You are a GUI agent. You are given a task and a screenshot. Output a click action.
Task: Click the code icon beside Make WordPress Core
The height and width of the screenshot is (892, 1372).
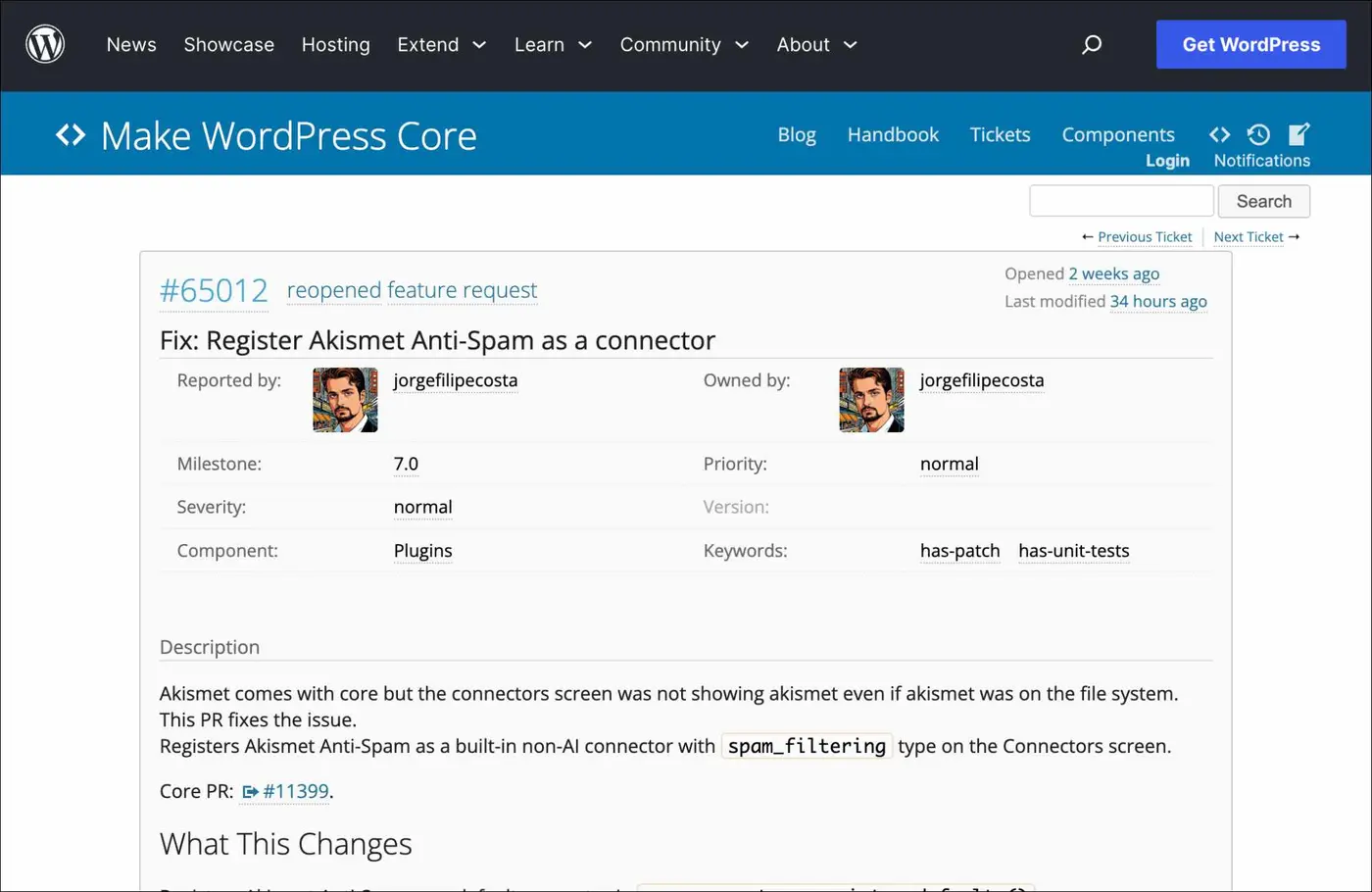click(70, 135)
